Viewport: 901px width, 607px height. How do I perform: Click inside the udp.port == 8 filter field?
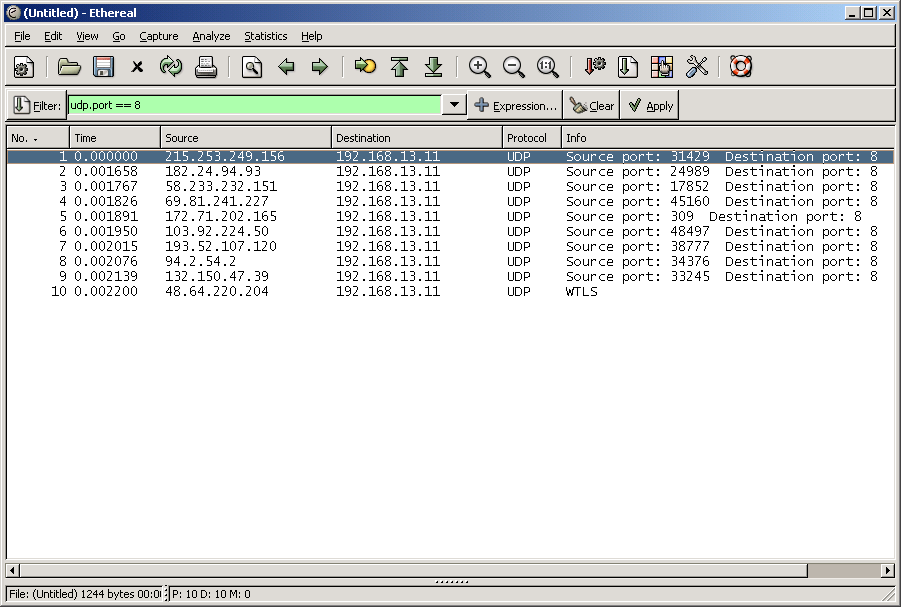pyautogui.click(x=254, y=105)
